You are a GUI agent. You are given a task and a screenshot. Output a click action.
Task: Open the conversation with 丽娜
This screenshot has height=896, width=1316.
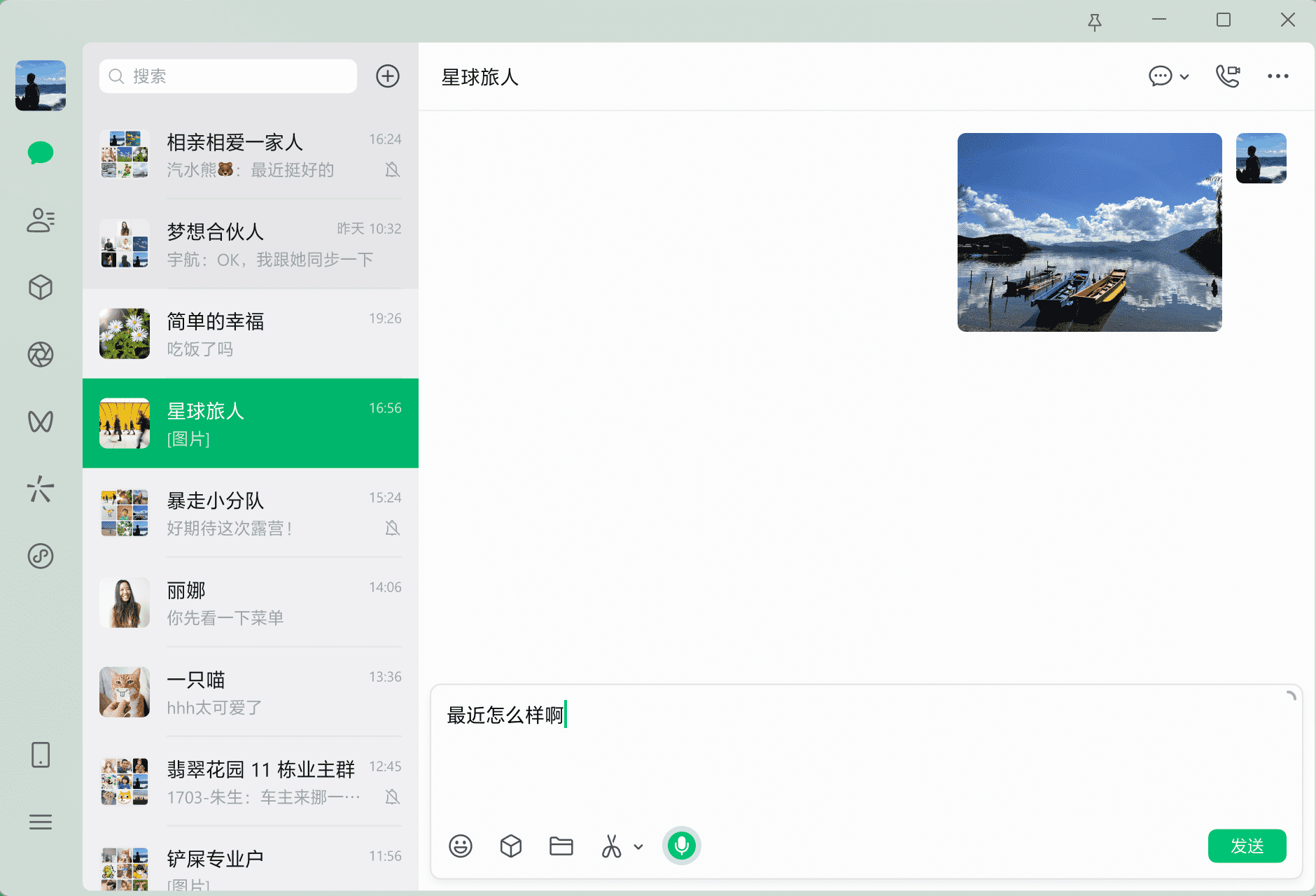click(x=251, y=603)
